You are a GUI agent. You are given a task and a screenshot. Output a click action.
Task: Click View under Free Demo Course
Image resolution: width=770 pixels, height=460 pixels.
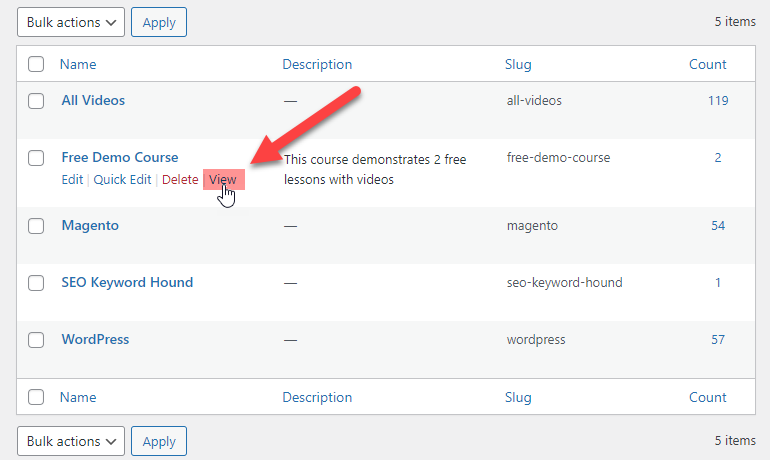[223, 180]
